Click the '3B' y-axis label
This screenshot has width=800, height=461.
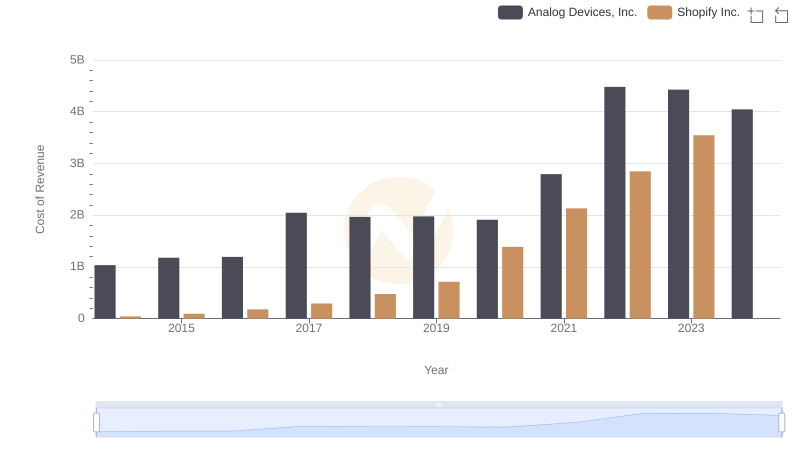click(77, 163)
